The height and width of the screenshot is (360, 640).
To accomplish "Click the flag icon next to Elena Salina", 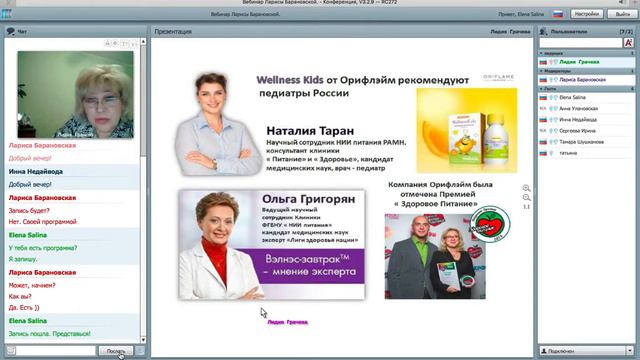I will 543,98.
